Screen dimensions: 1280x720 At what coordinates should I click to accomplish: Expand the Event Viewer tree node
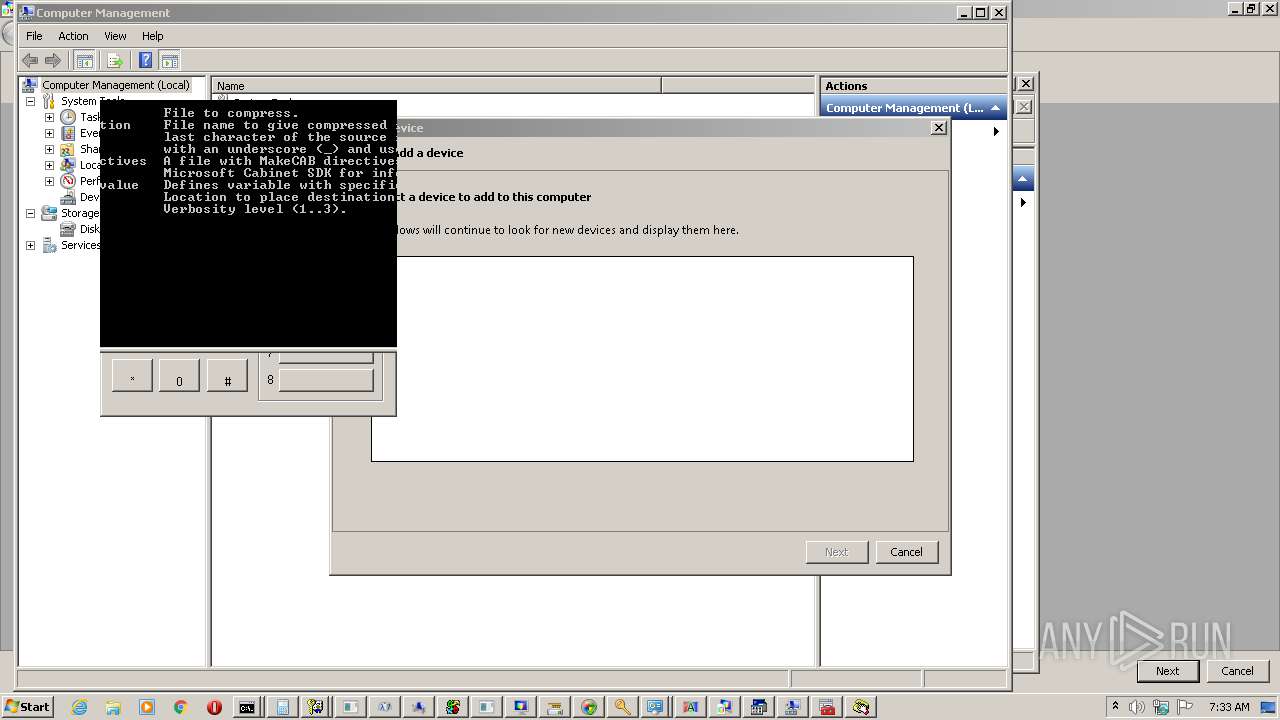tap(49, 133)
